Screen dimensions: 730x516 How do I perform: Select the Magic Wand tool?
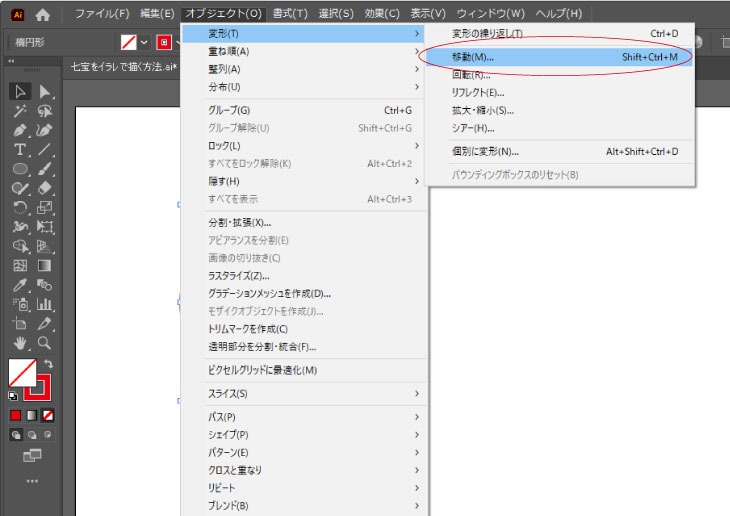pyautogui.click(x=20, y=111)
